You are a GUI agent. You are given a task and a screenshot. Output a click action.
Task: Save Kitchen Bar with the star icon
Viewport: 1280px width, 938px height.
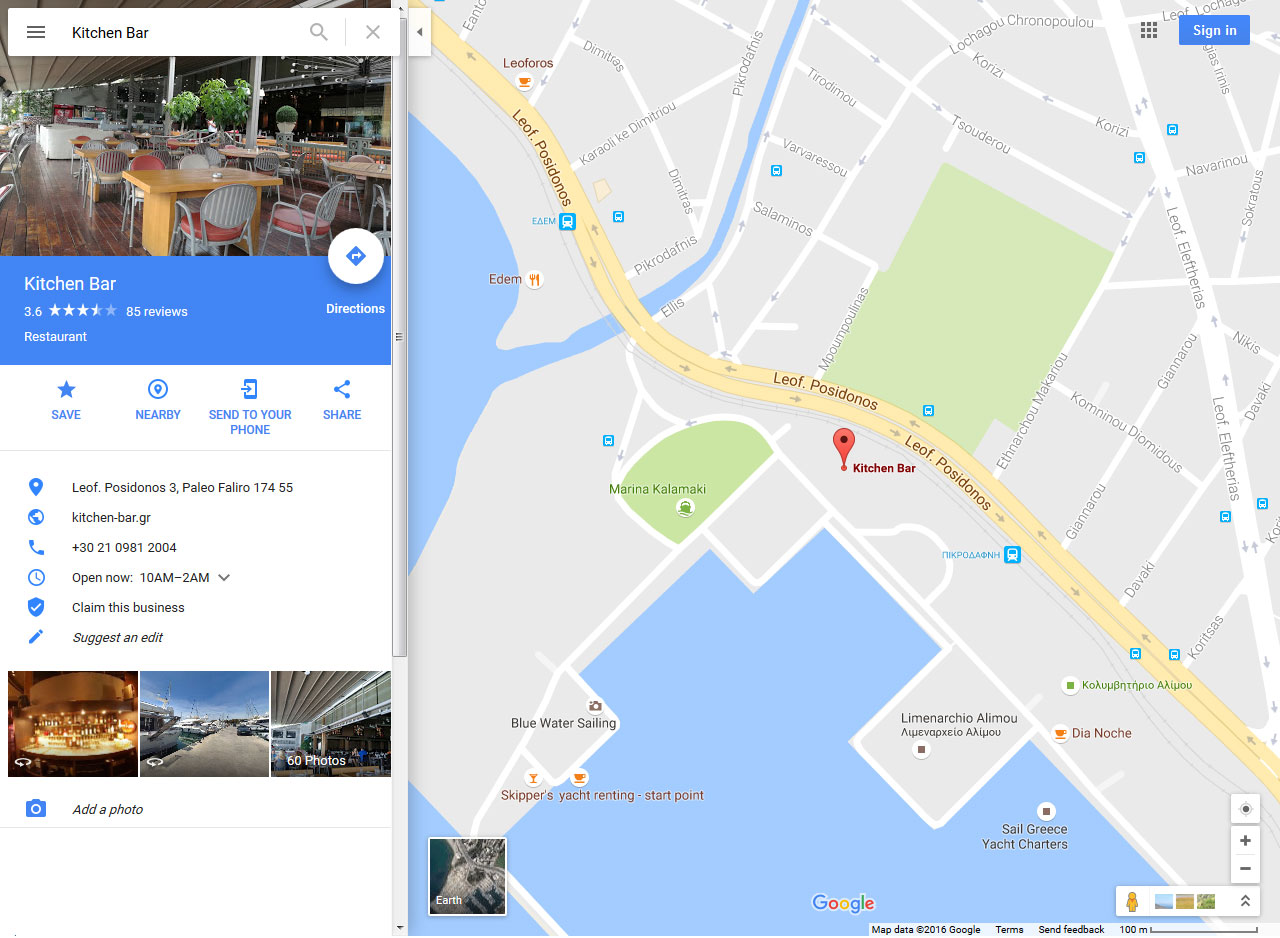tap(66, 399)
